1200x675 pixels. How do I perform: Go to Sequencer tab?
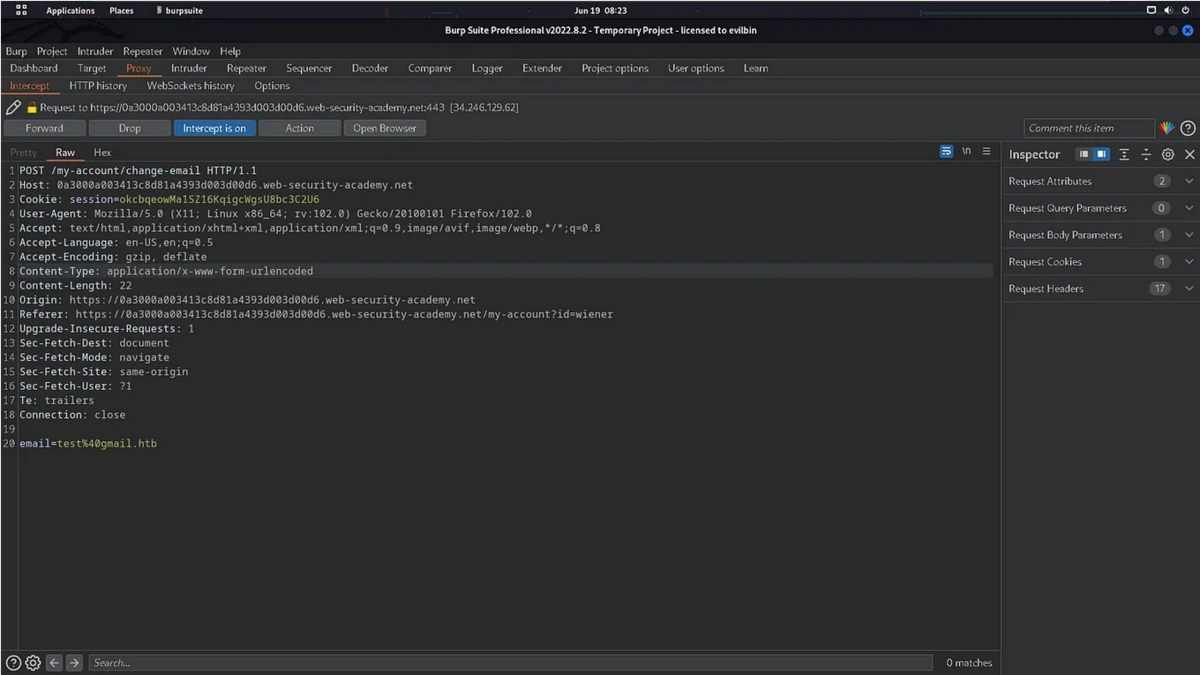pos(309,68)
